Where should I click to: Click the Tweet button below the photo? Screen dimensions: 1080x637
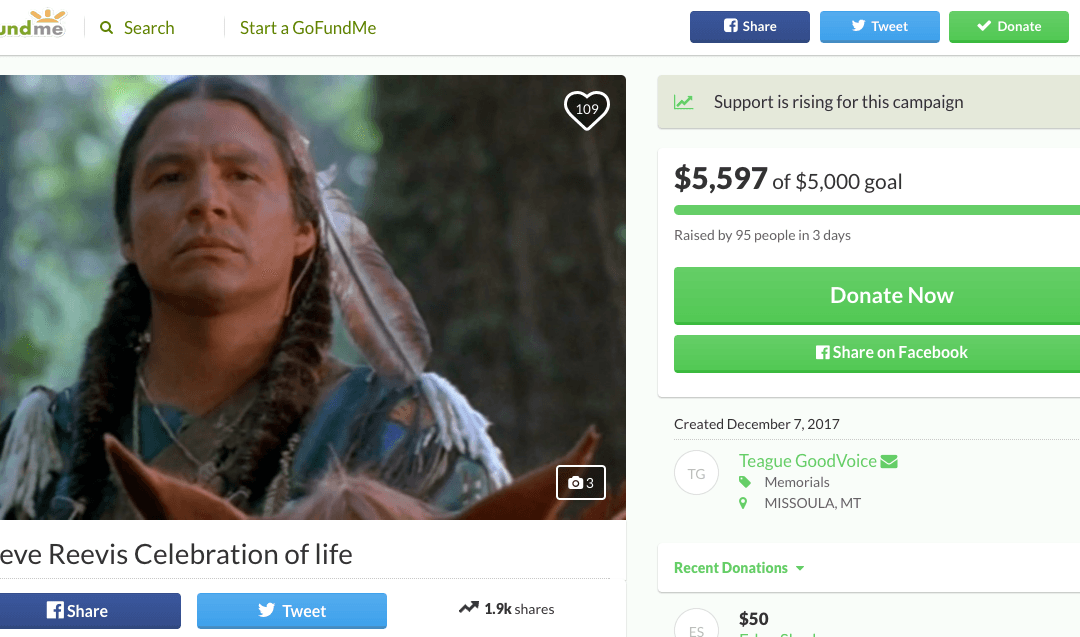[x=291, y=611]
